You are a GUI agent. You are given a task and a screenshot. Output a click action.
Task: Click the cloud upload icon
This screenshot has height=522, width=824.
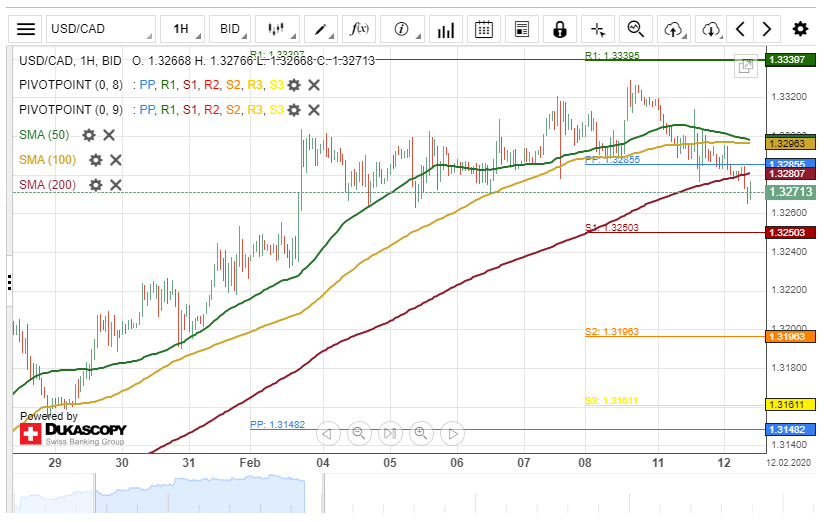pos(673,29)
